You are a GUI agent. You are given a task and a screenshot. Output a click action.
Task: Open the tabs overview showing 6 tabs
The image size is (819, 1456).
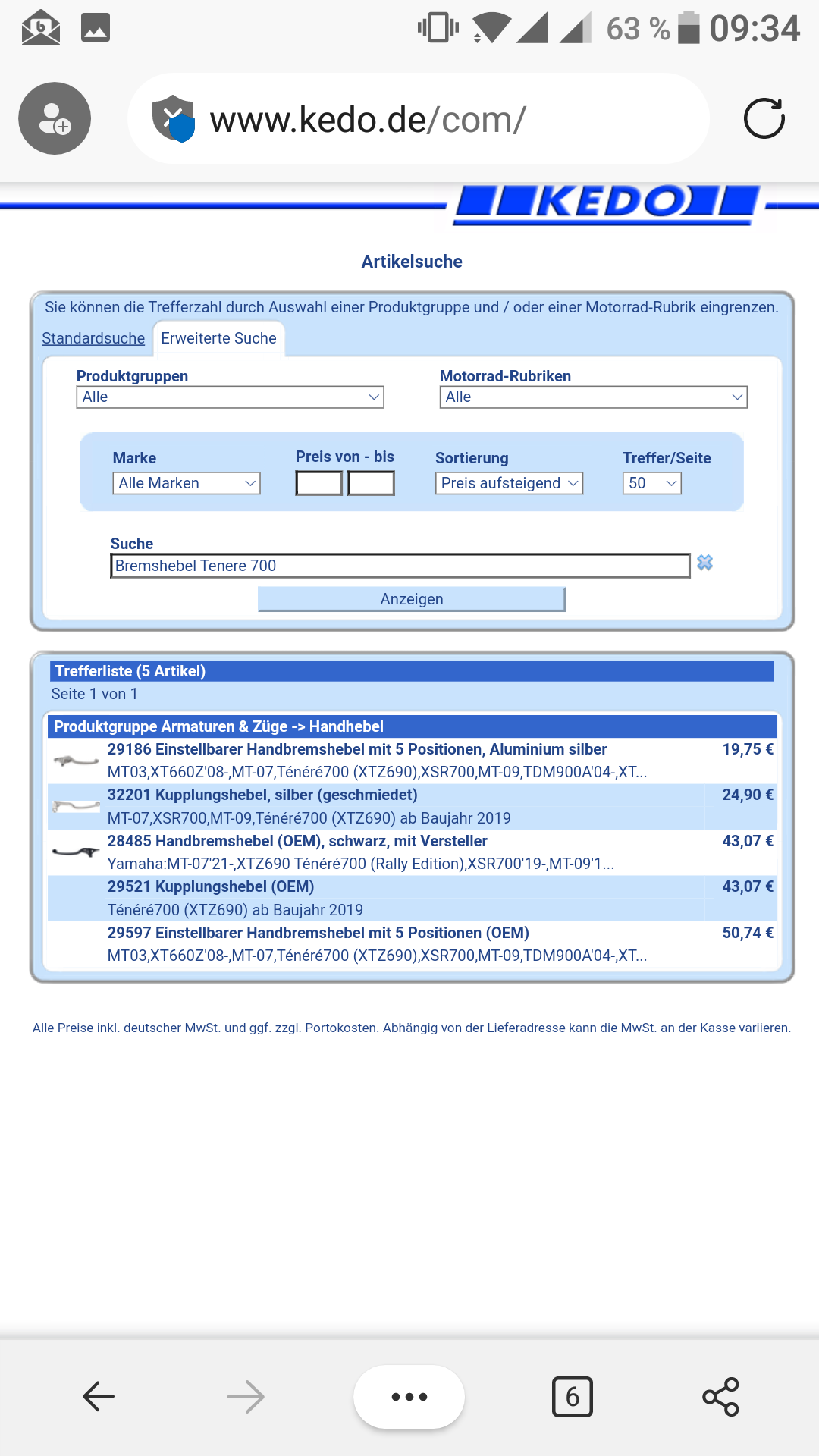[x=573, y=1396]
